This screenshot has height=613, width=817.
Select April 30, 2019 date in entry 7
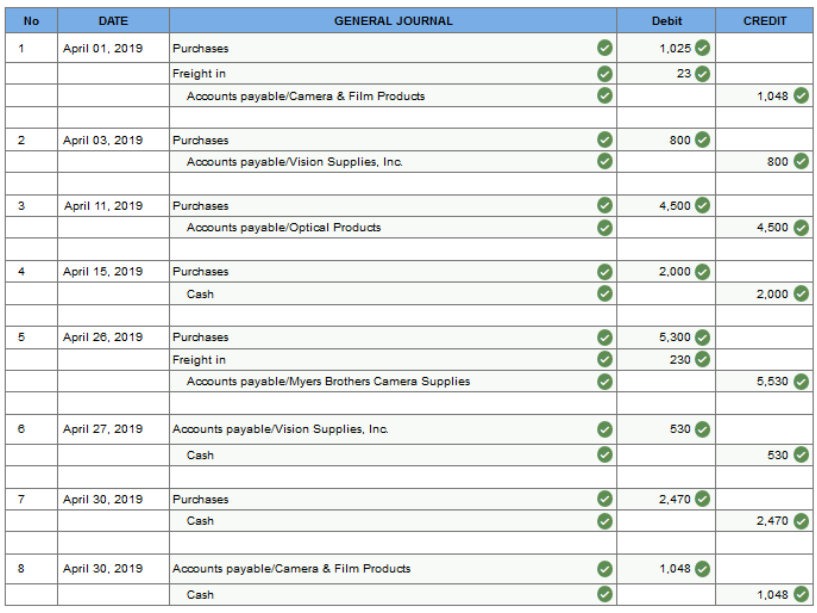tap(103, 499)
